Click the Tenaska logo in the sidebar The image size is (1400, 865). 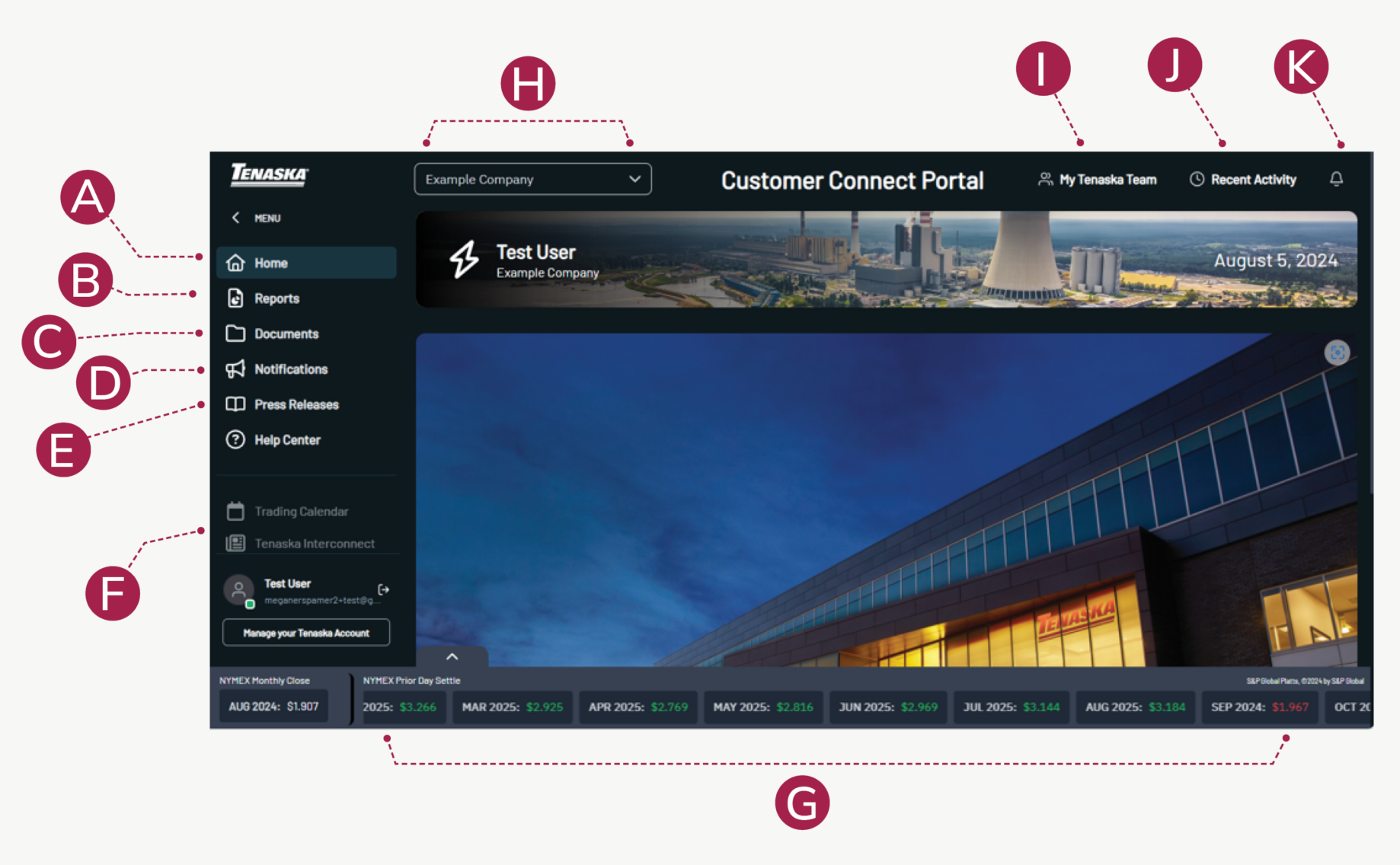coord(270,175)
